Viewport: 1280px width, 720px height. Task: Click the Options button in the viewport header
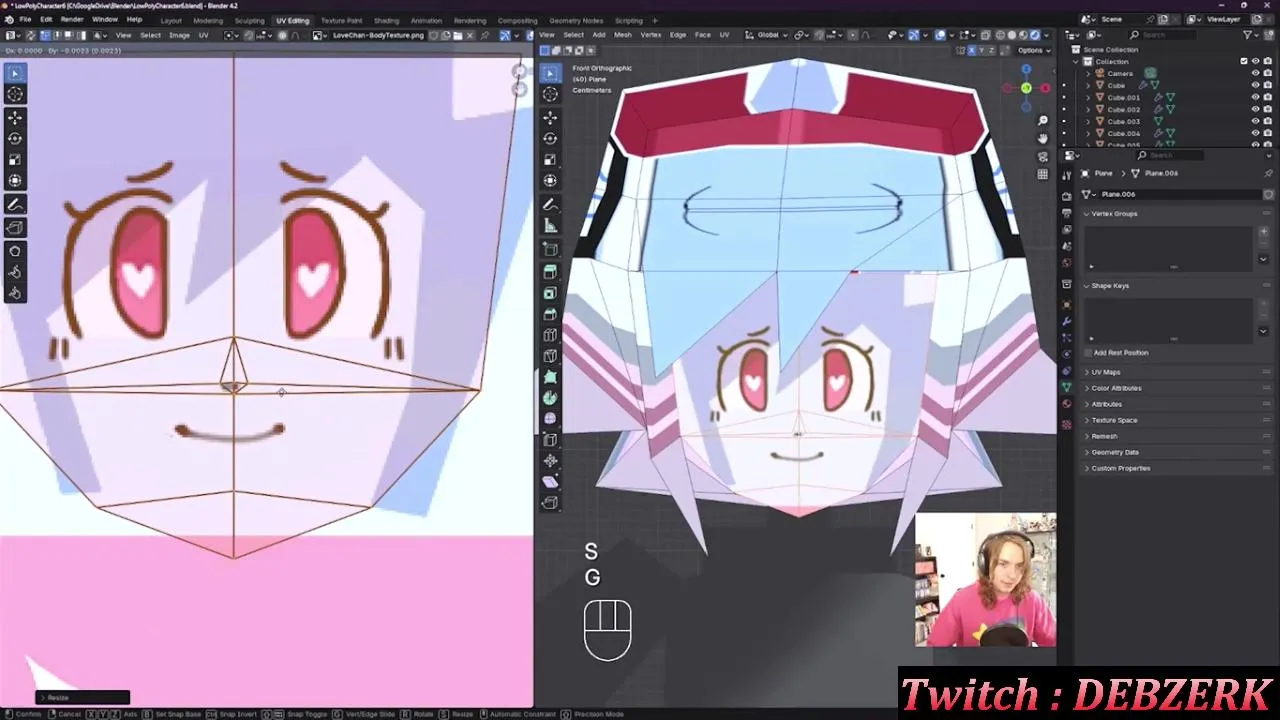click(x=1034, y=50)
